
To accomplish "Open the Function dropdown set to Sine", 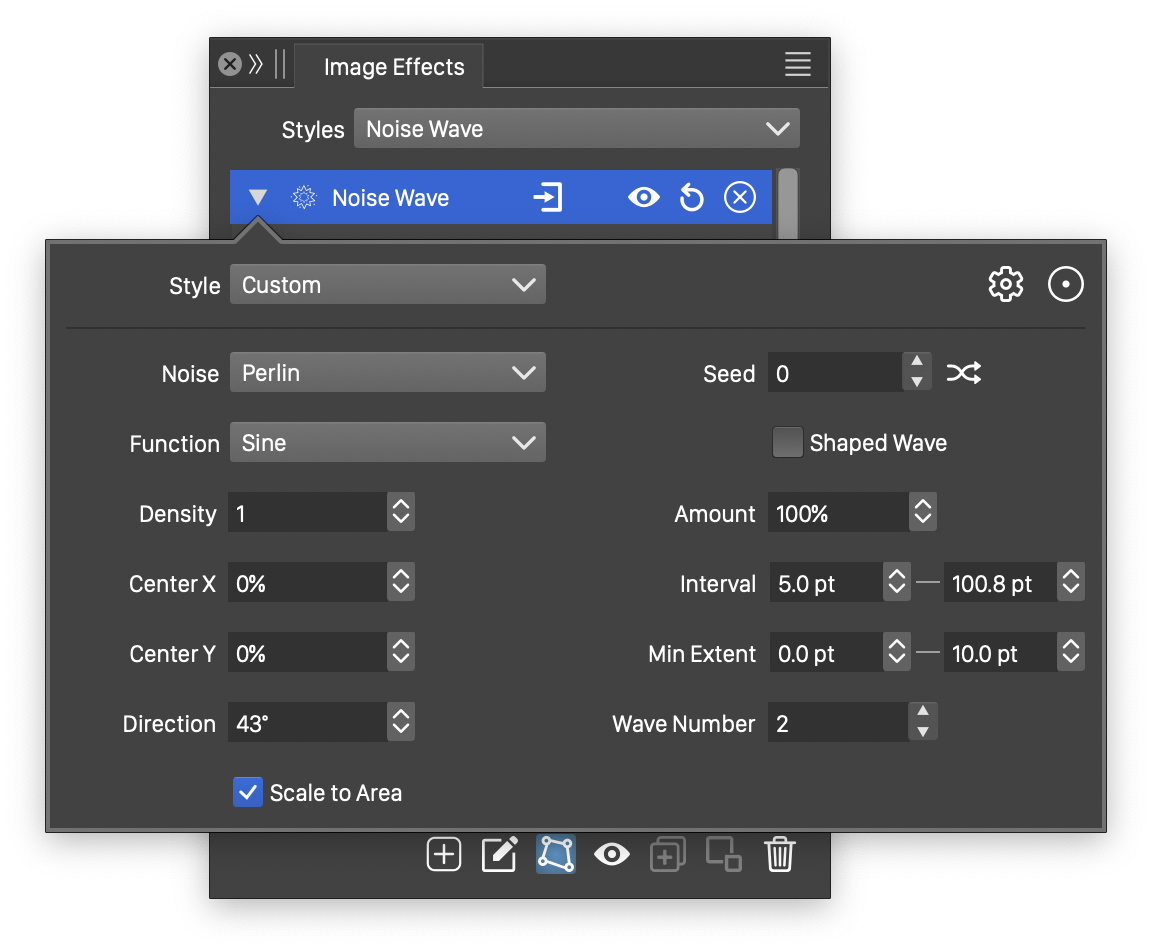I will [387, 443].
